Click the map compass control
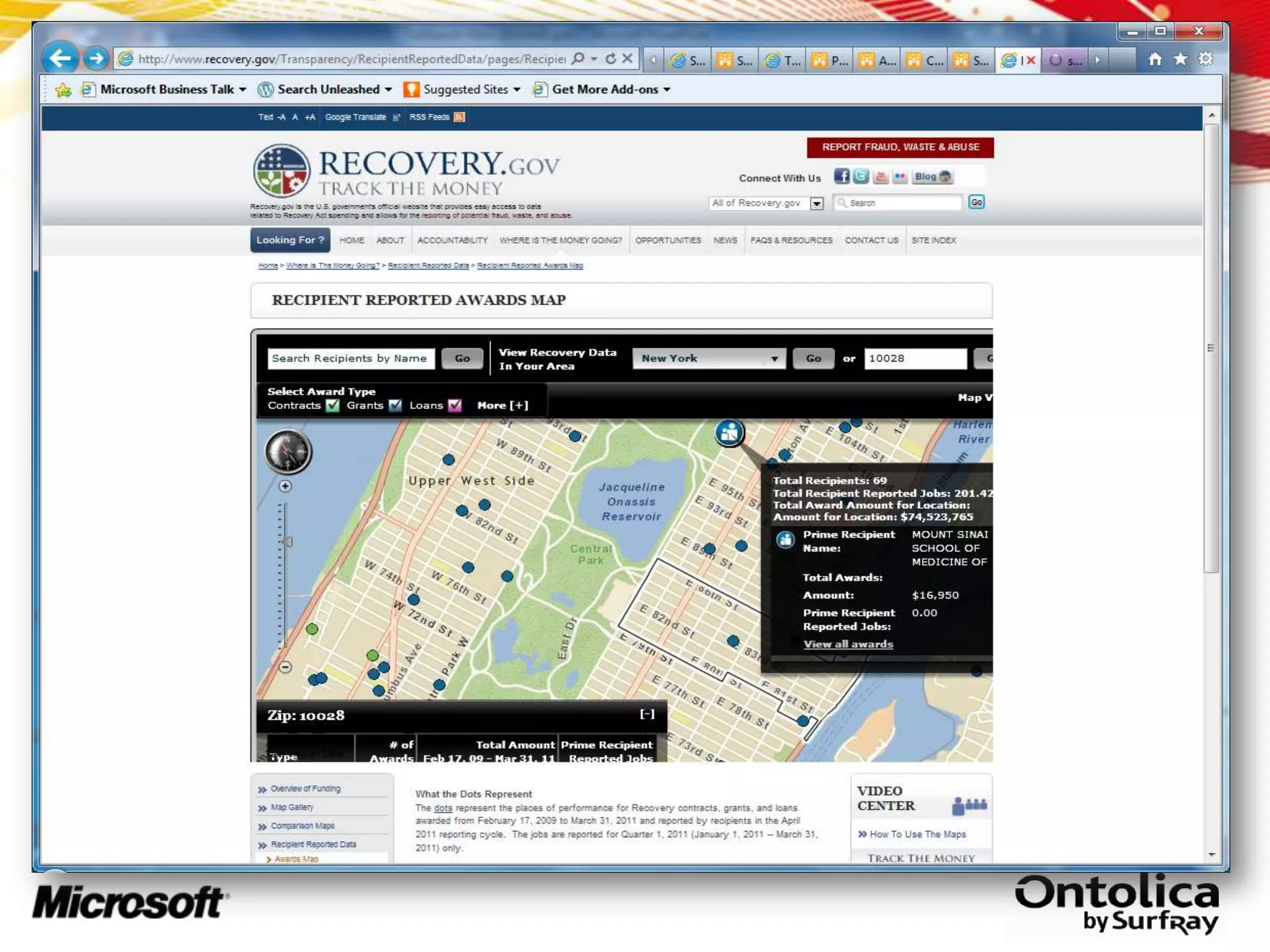The height and width of the screenshot is (952, 1270). 288,452
